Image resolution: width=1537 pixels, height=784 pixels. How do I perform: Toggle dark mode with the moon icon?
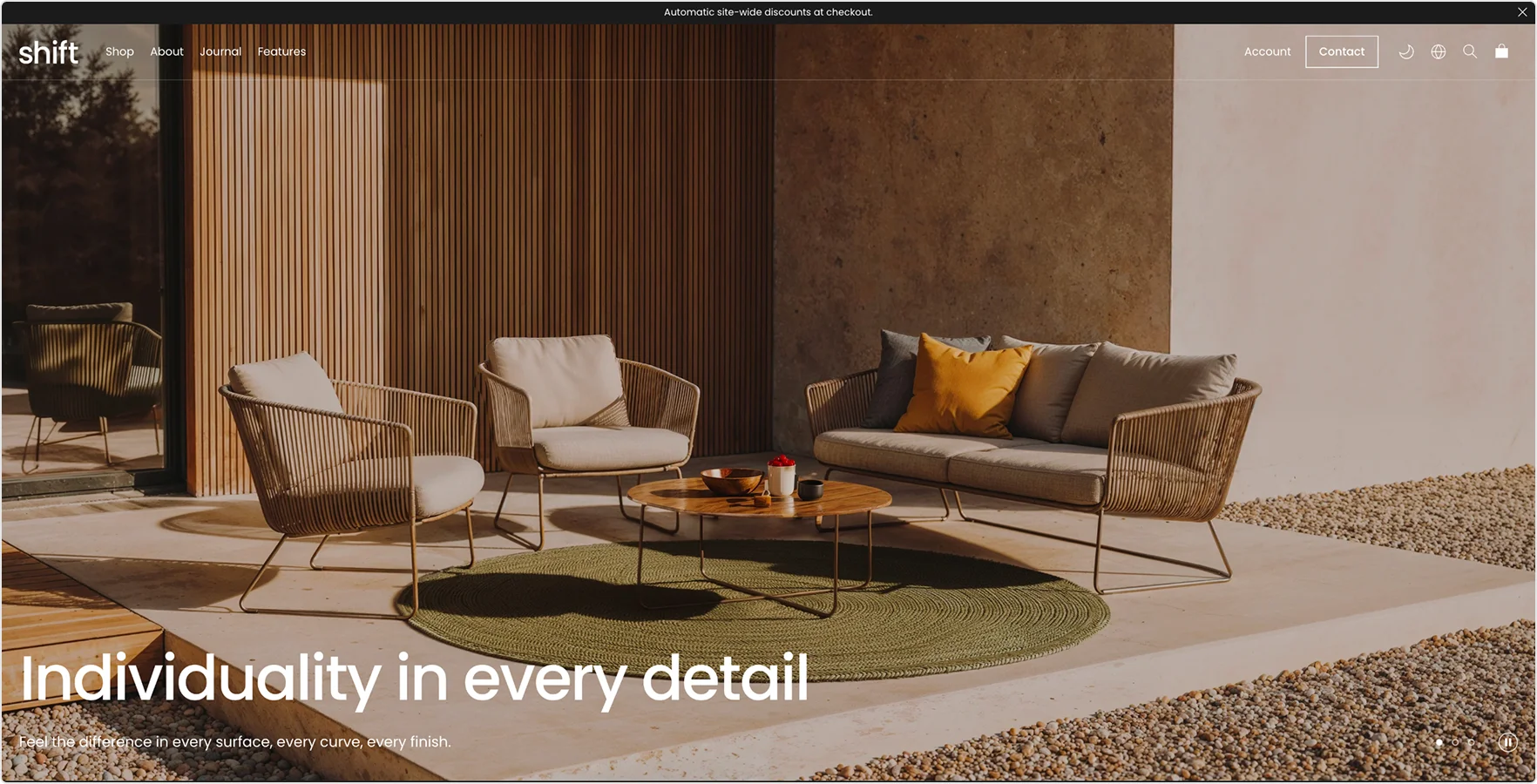click(x=1405, y=51)
